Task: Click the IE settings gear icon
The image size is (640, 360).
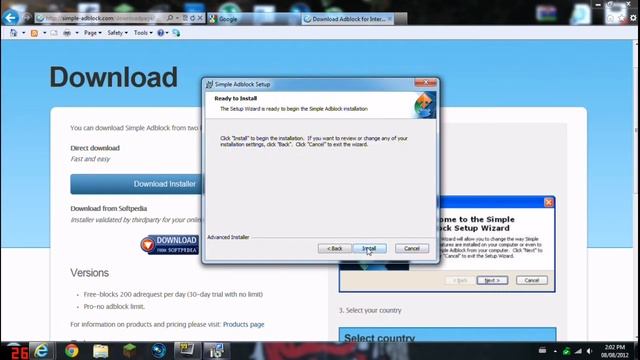Action: [x=633, y=18]
